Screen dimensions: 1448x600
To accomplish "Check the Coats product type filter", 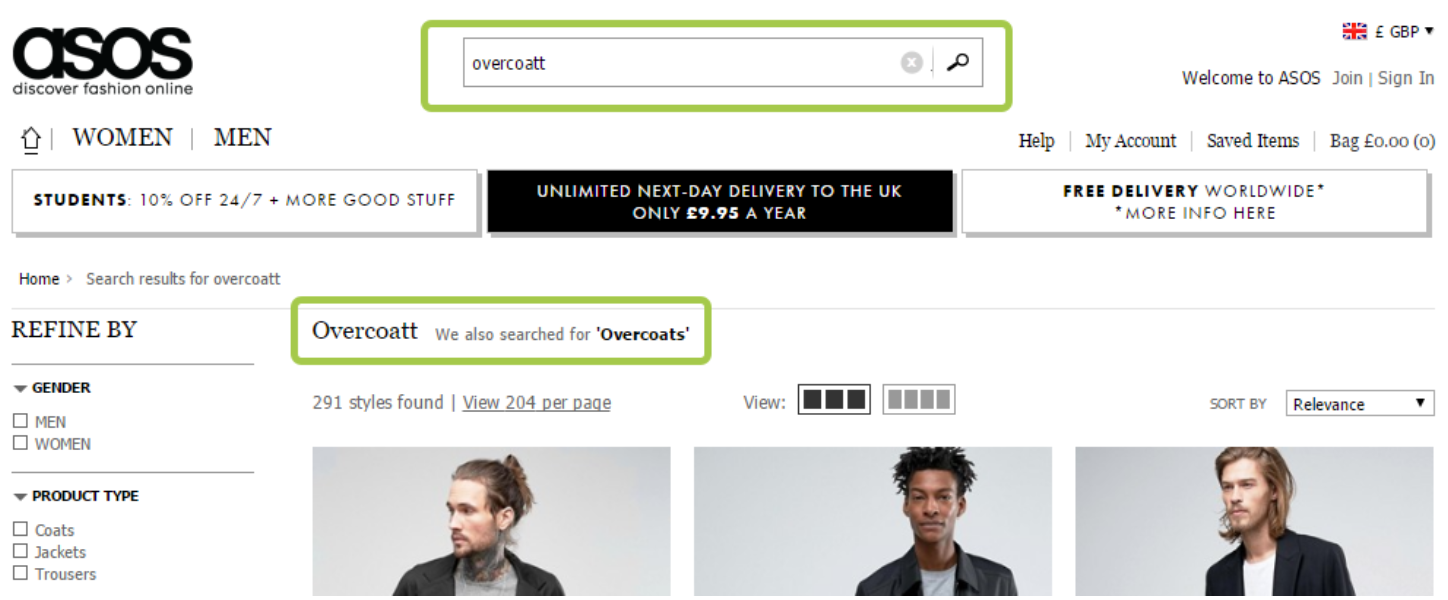I will (20, 529).
